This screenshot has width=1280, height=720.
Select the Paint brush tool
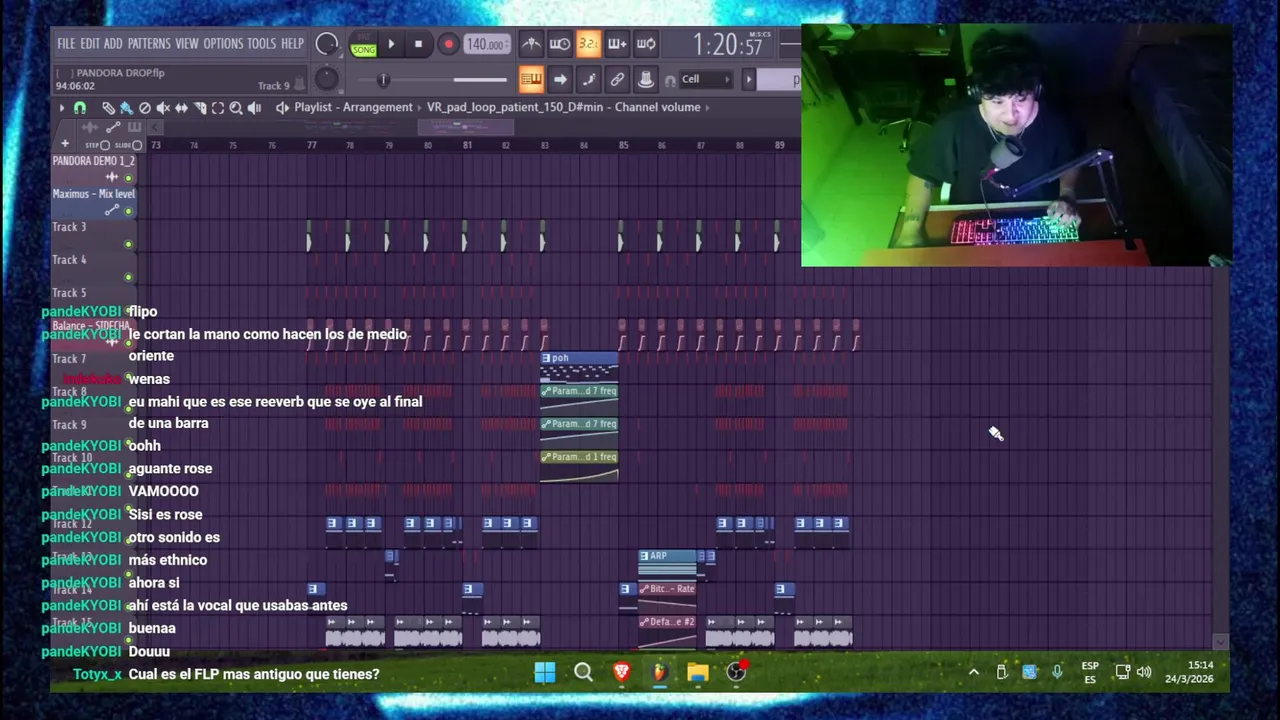126,108
